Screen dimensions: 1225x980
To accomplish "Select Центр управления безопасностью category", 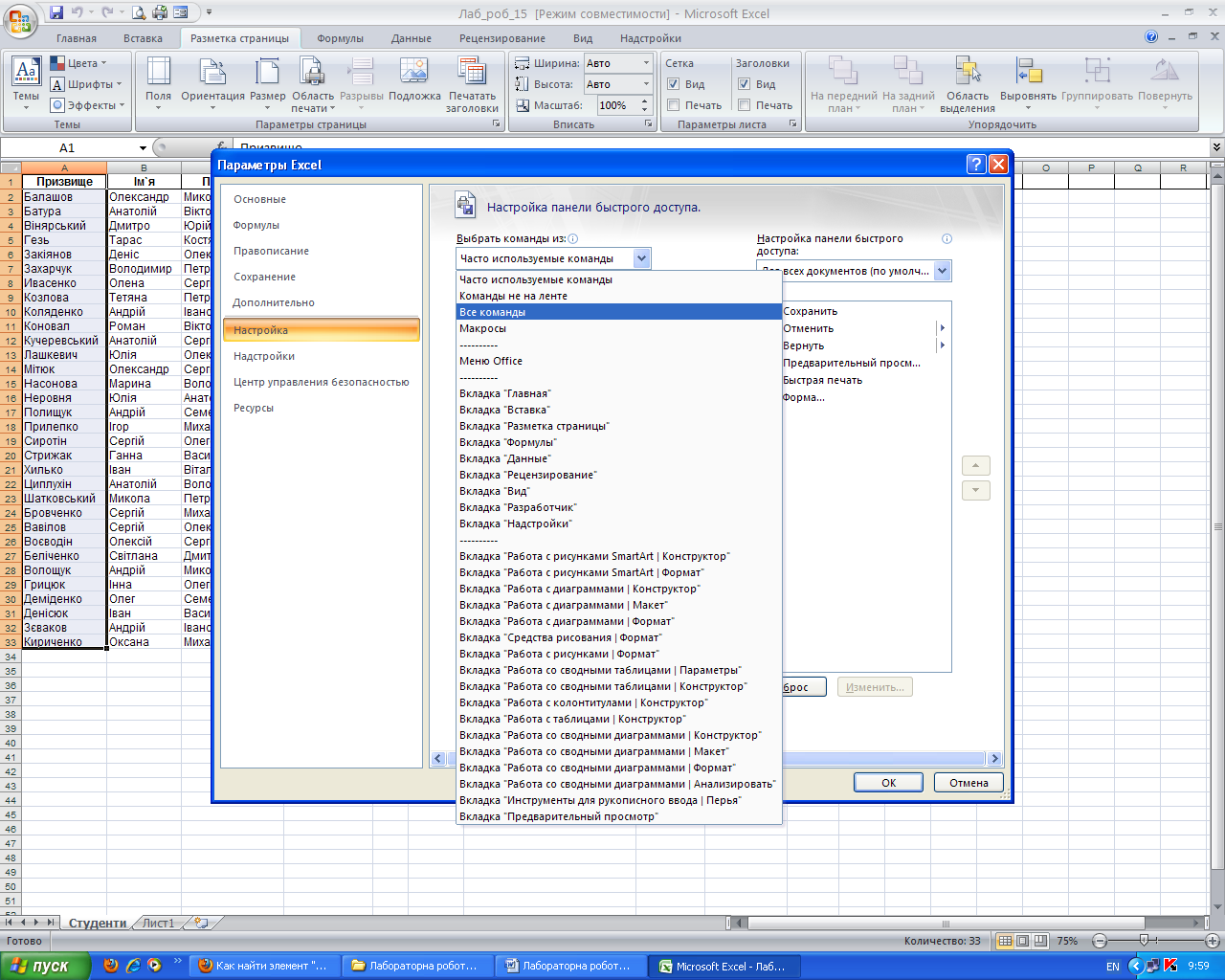I will pyautogui.click(x=322, y=382).
